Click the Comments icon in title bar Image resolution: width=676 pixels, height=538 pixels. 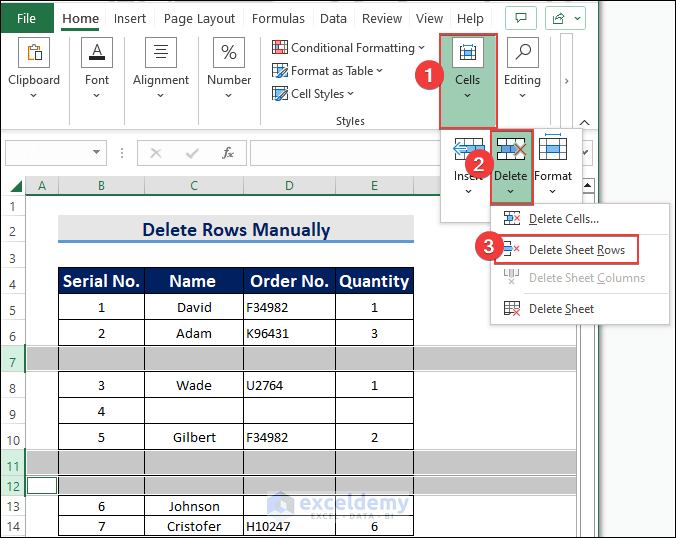(521, 18)
